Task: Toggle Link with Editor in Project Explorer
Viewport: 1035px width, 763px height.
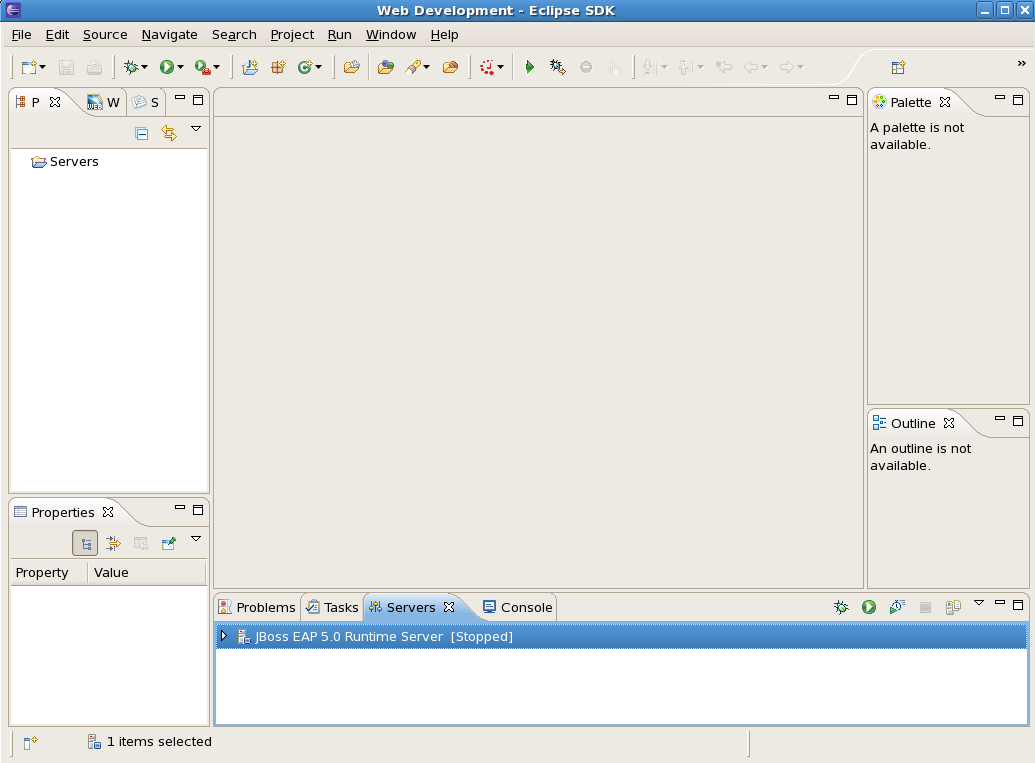Action: point(169,133)
